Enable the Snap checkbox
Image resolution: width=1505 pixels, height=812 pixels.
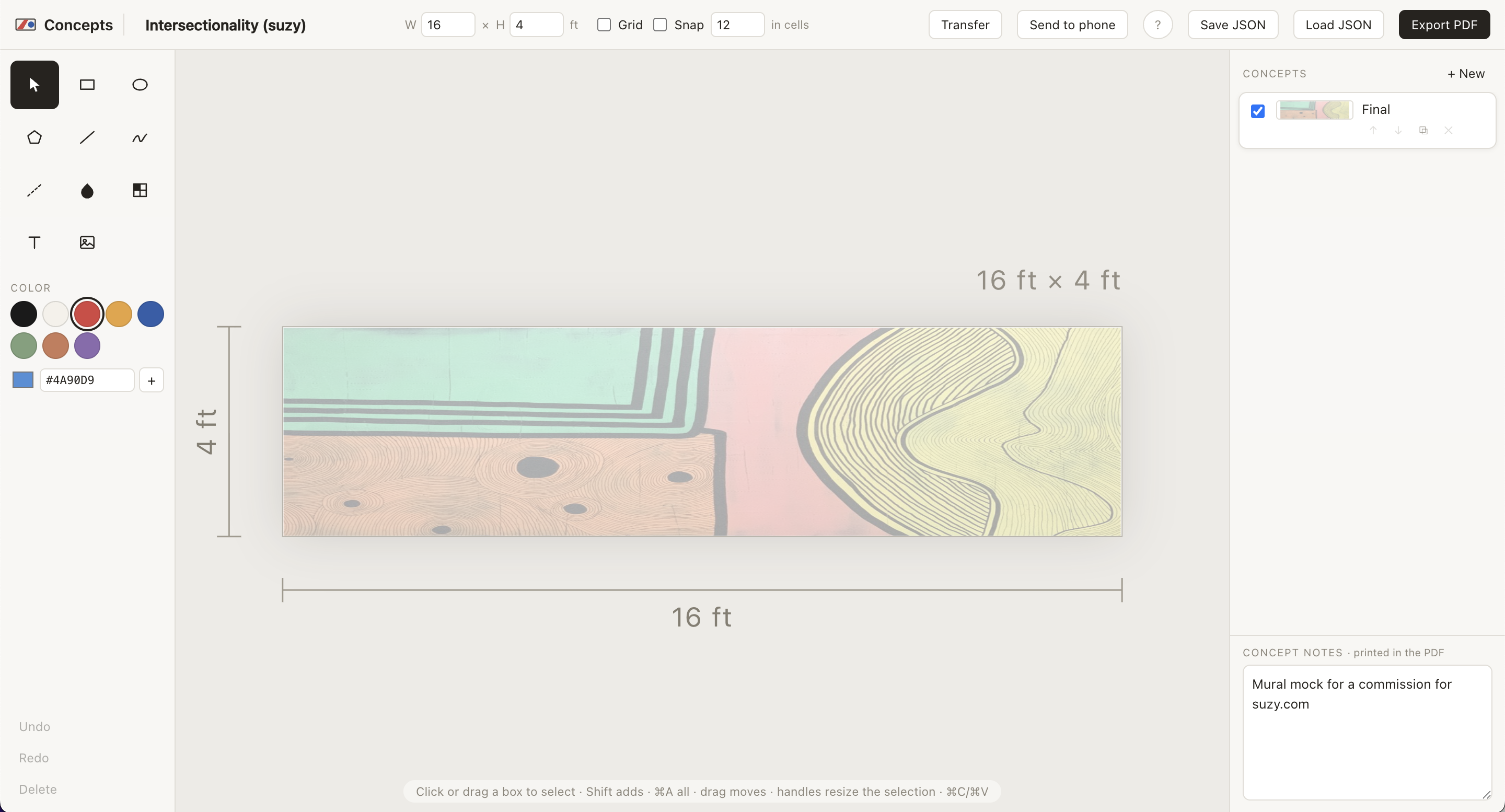pyautogui.click(x=660, y=25)
